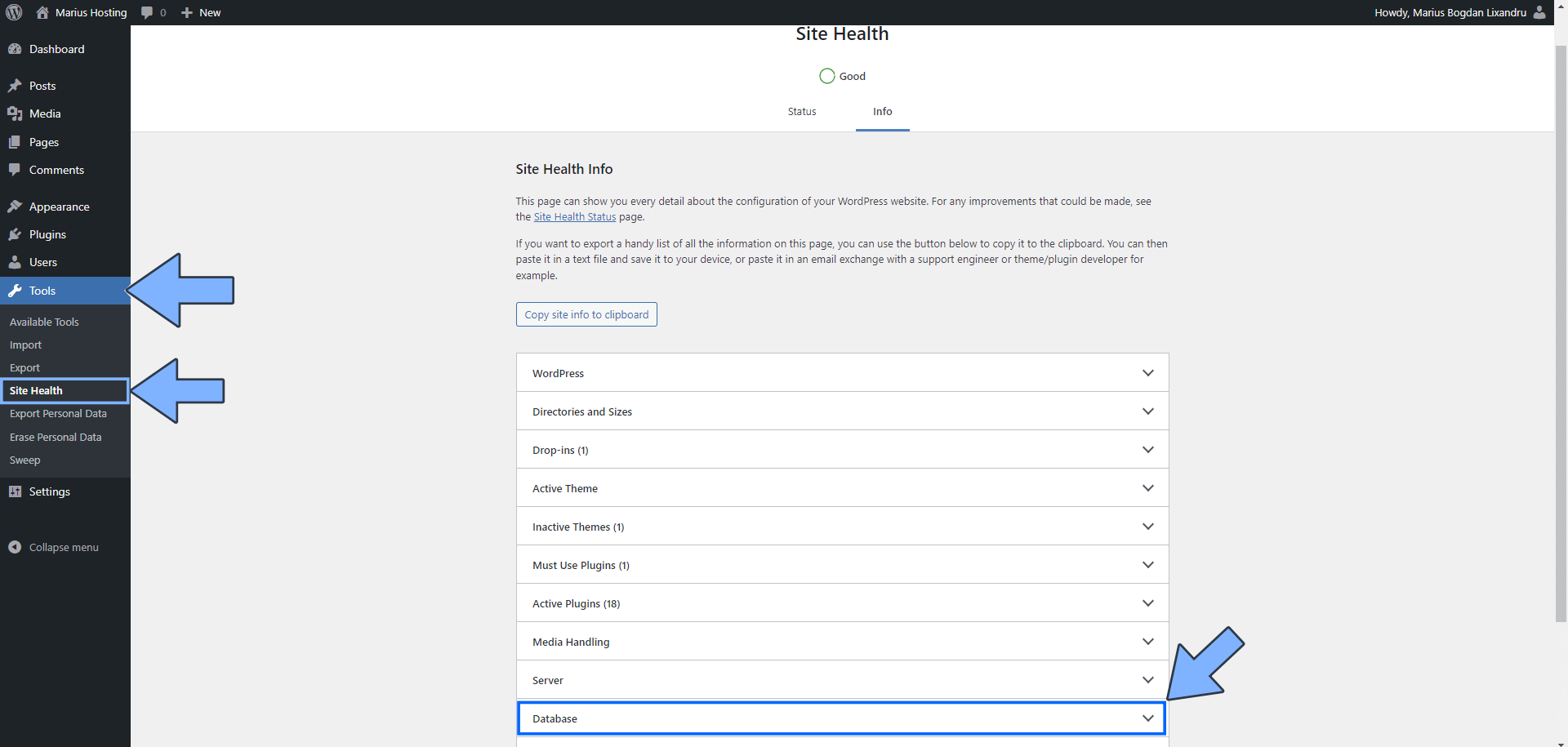Open the Marius Hosting home icon
Viewport: 1568px width, 747px height.
pyautogui.click(x=42, y=12)
